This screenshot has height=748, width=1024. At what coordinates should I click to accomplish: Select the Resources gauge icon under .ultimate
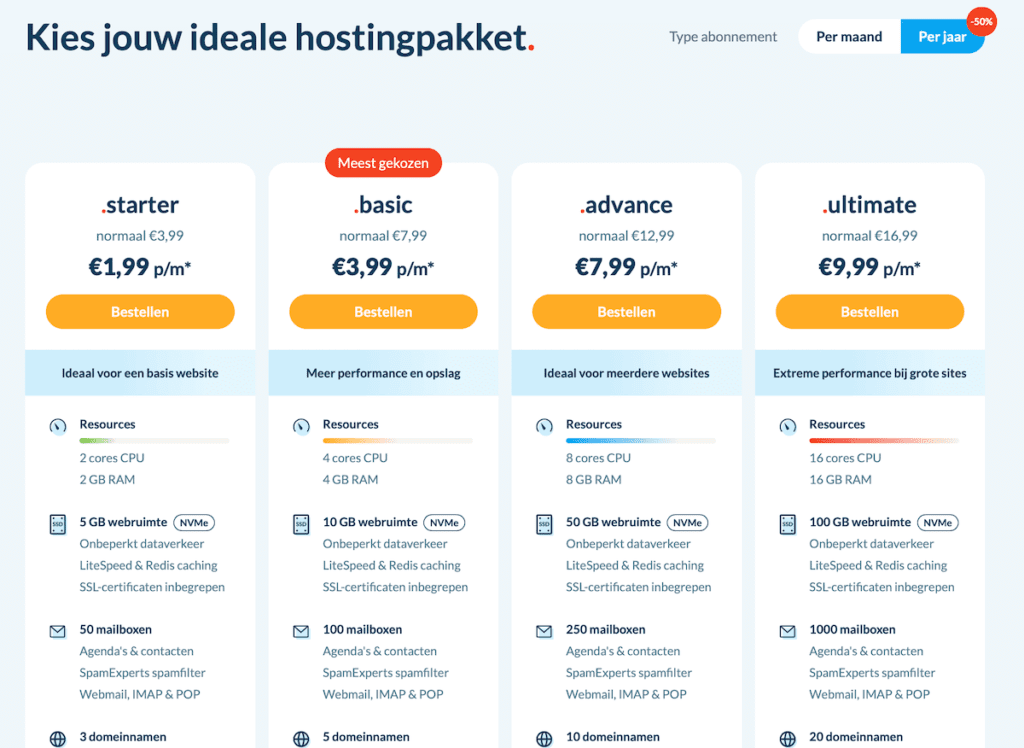click(x=787, y=426)
